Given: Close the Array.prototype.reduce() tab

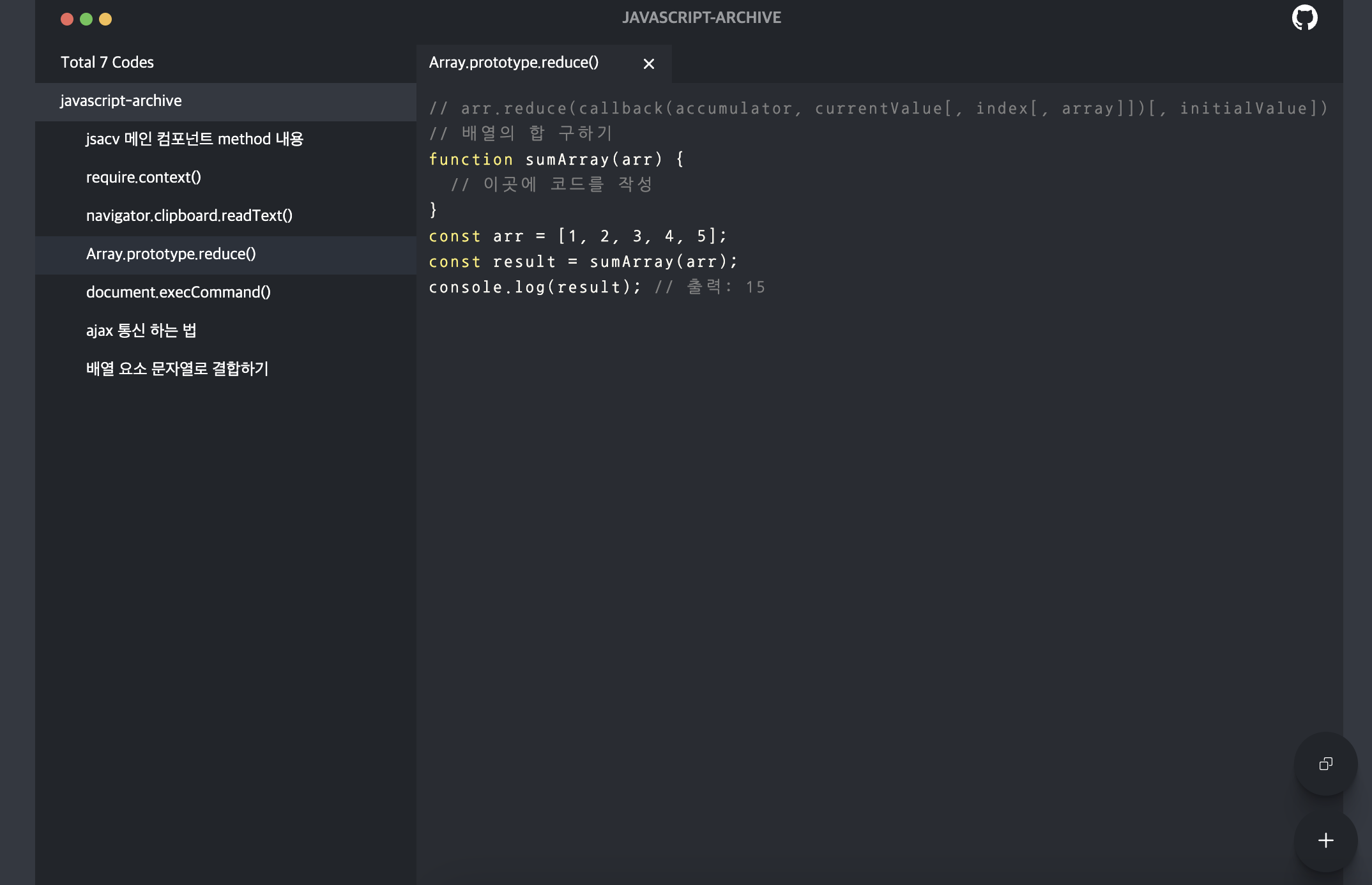Looking at the screenshot, I should (x=648, y=64).
